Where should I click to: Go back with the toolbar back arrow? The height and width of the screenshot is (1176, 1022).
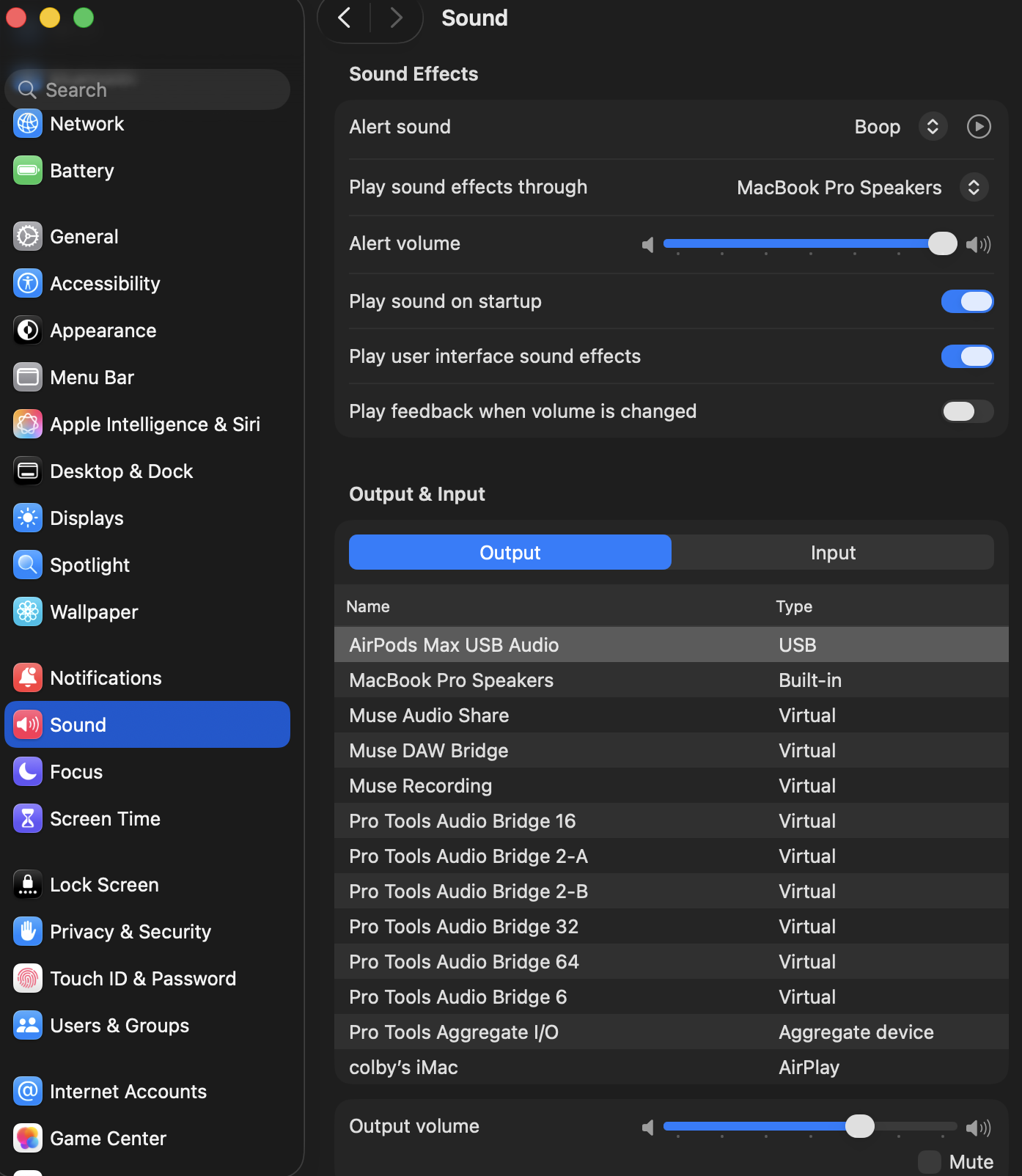pos(344,18)
